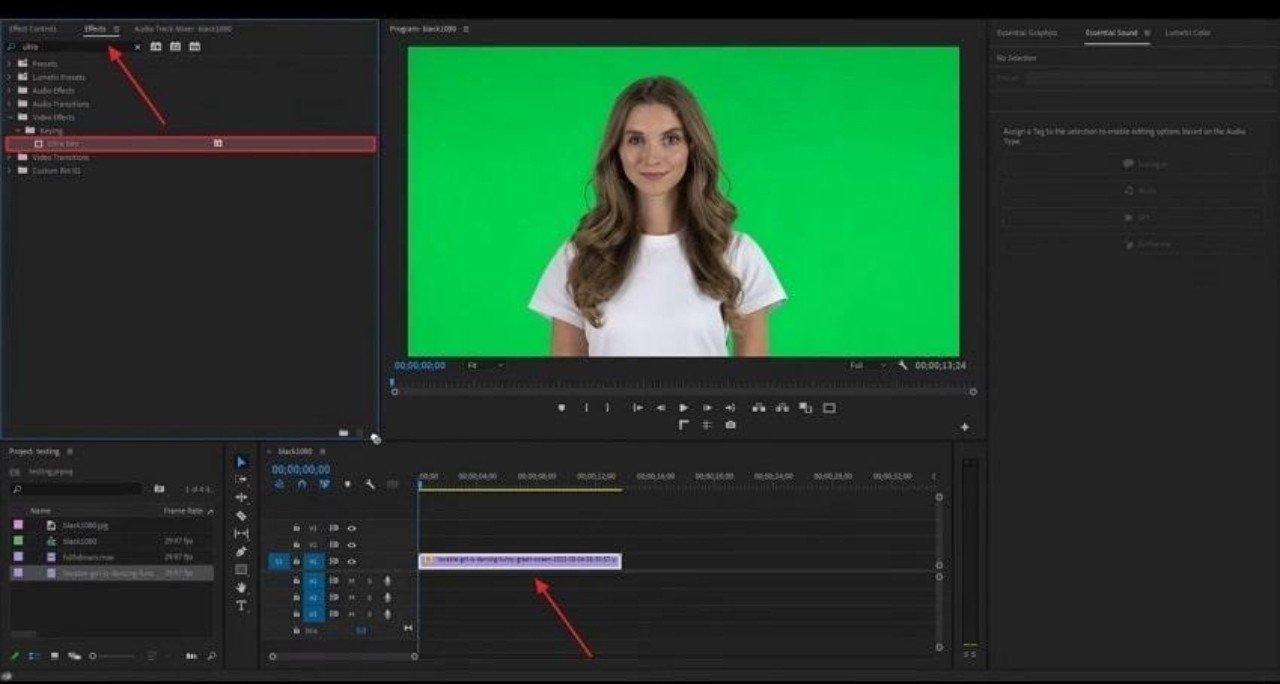Clear the effects search field
This screenshot has height=684, width=1280.
coord(137,47)
